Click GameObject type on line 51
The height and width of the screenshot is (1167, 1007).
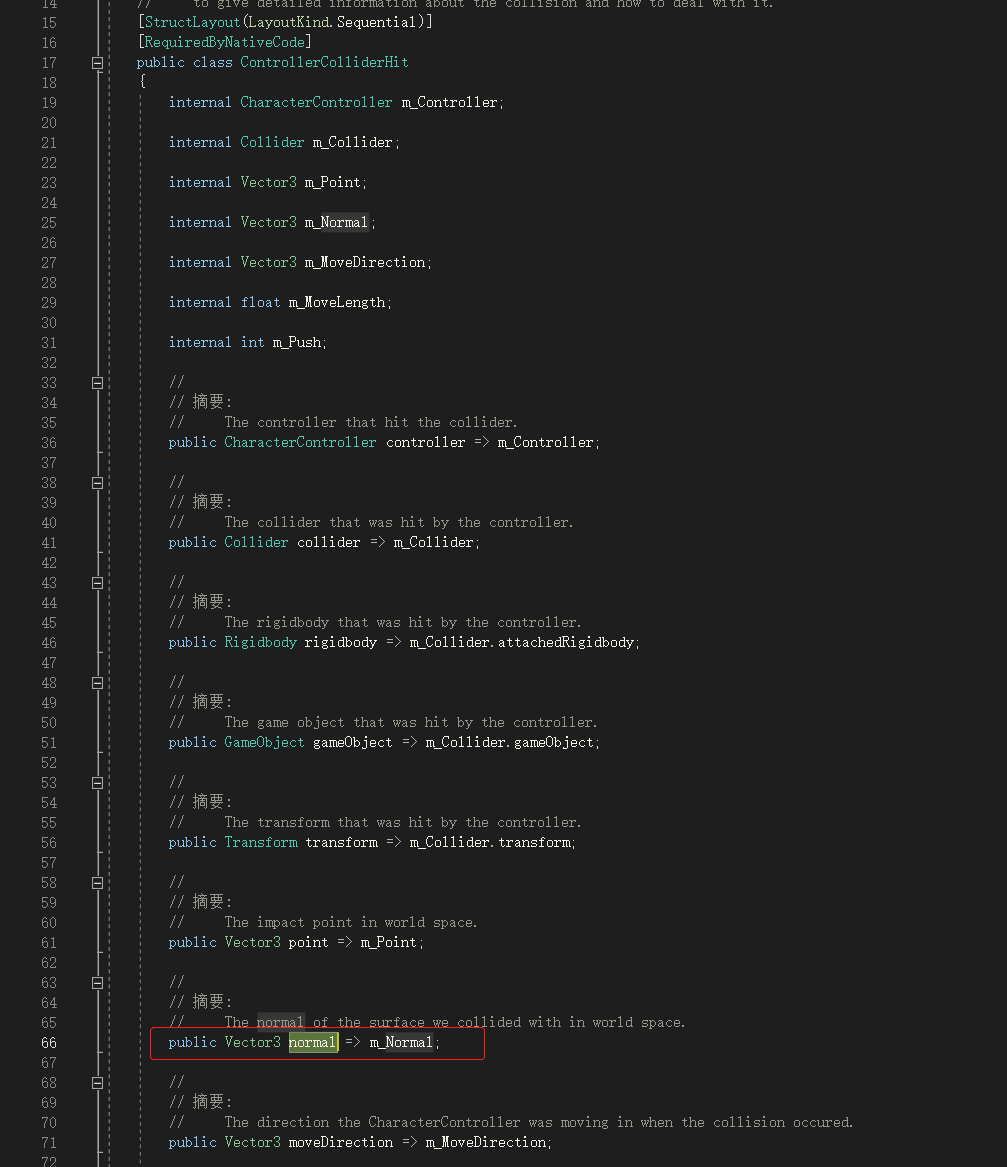(264, 743)
